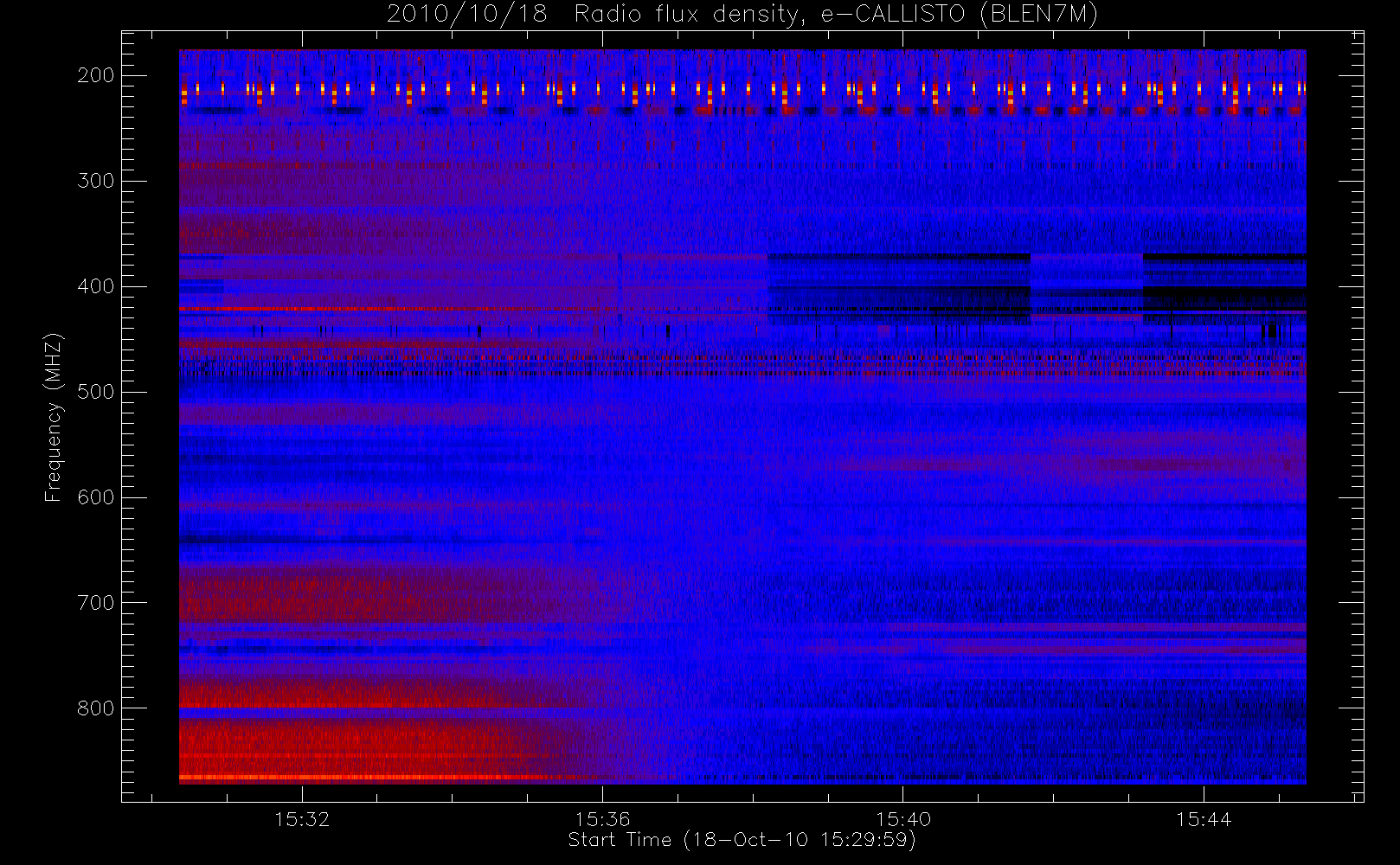Click the 200 frequency tick label
This screenshot has width=1400, height=865.
pos(96,75)
